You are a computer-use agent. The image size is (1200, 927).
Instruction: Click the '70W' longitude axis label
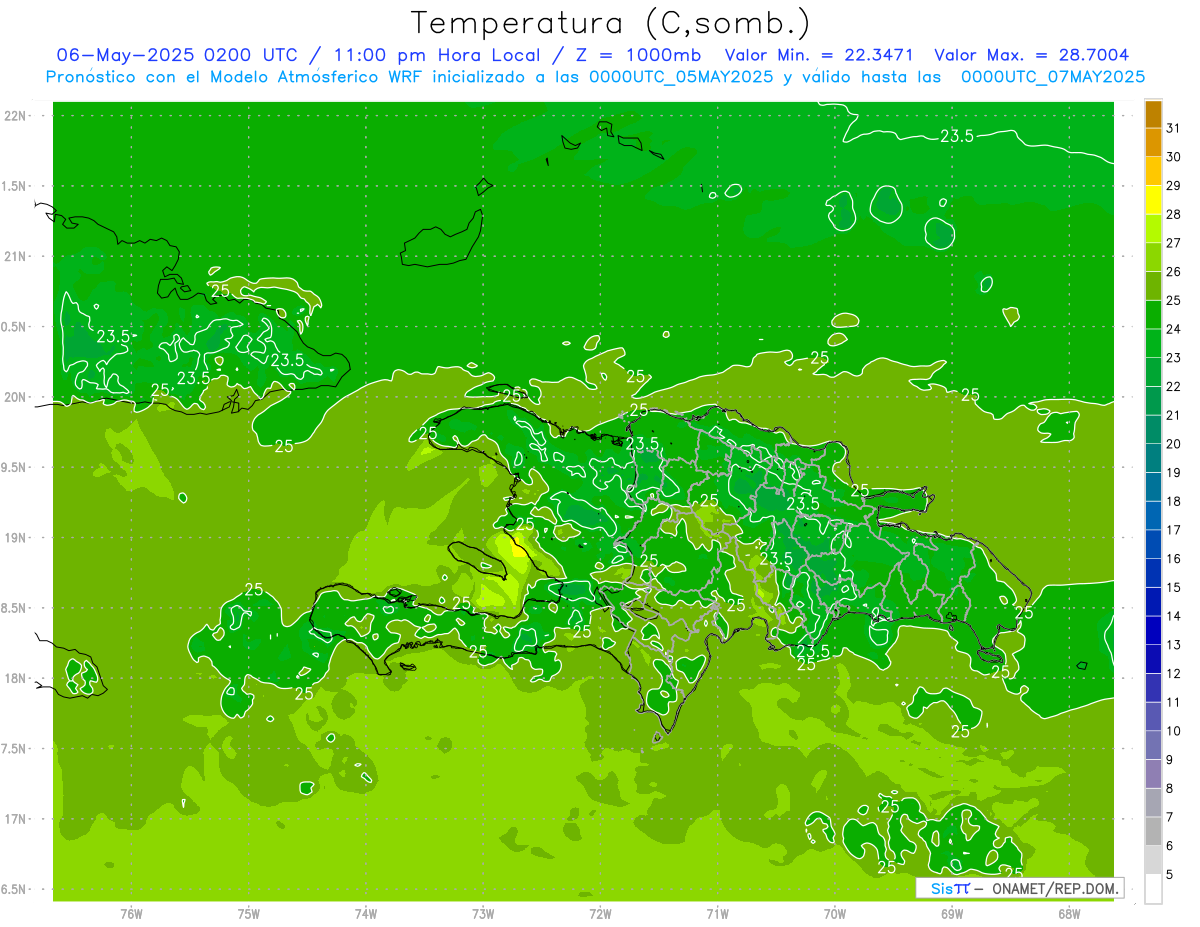pyautogui.click(x=834, y=914)
